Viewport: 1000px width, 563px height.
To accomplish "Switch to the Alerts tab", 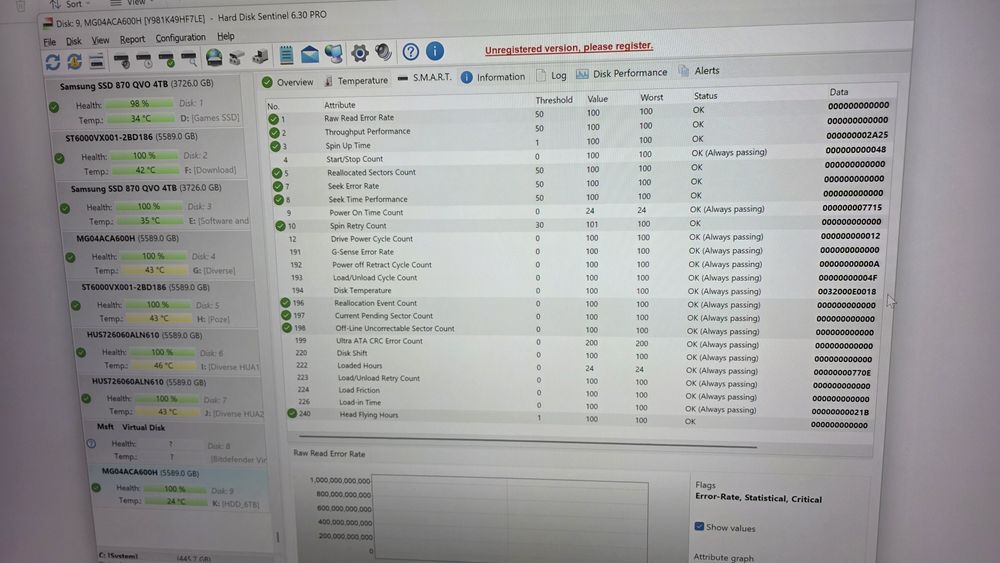I will click(x=699, y=71).
